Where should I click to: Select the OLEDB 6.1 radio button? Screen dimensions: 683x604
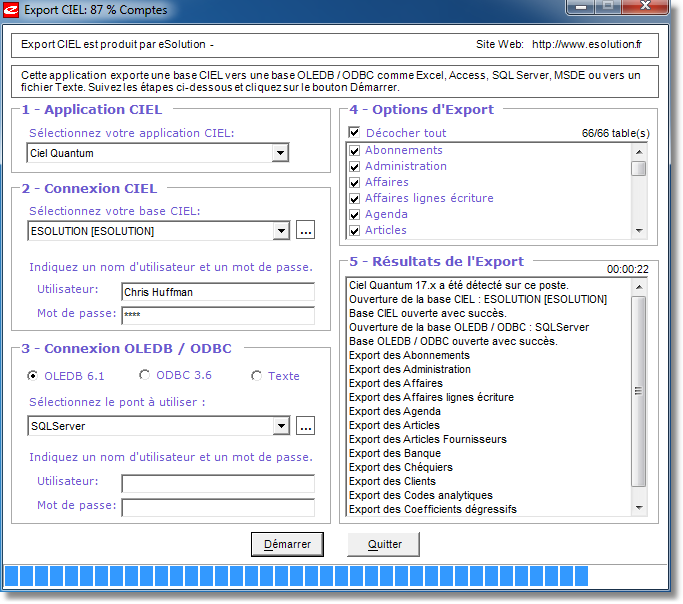point(34,376)
